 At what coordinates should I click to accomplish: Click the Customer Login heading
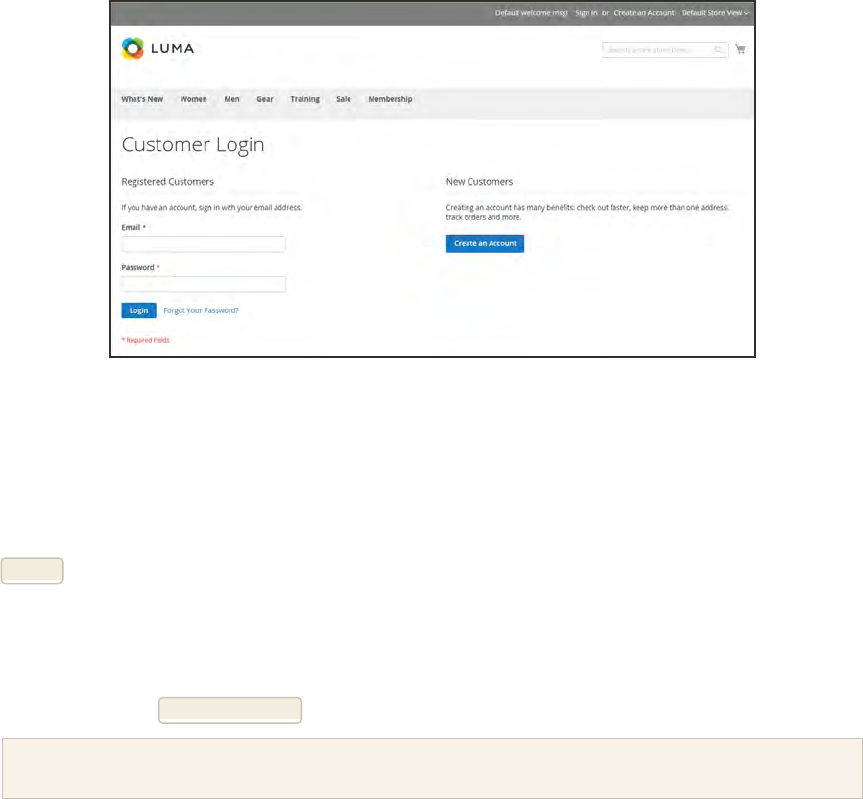point(193,145)
